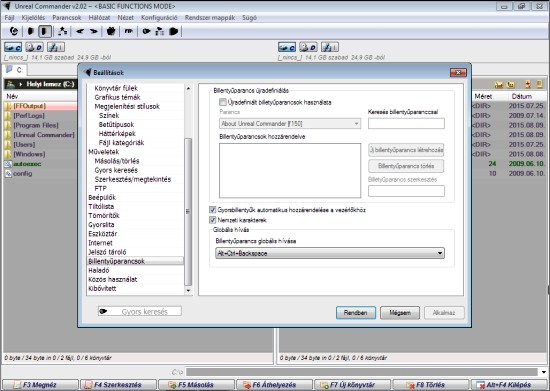Click the back arrow toolbar icon
Image resolution: width=550 pixels, height=391 pixels.
pos(80,31)
